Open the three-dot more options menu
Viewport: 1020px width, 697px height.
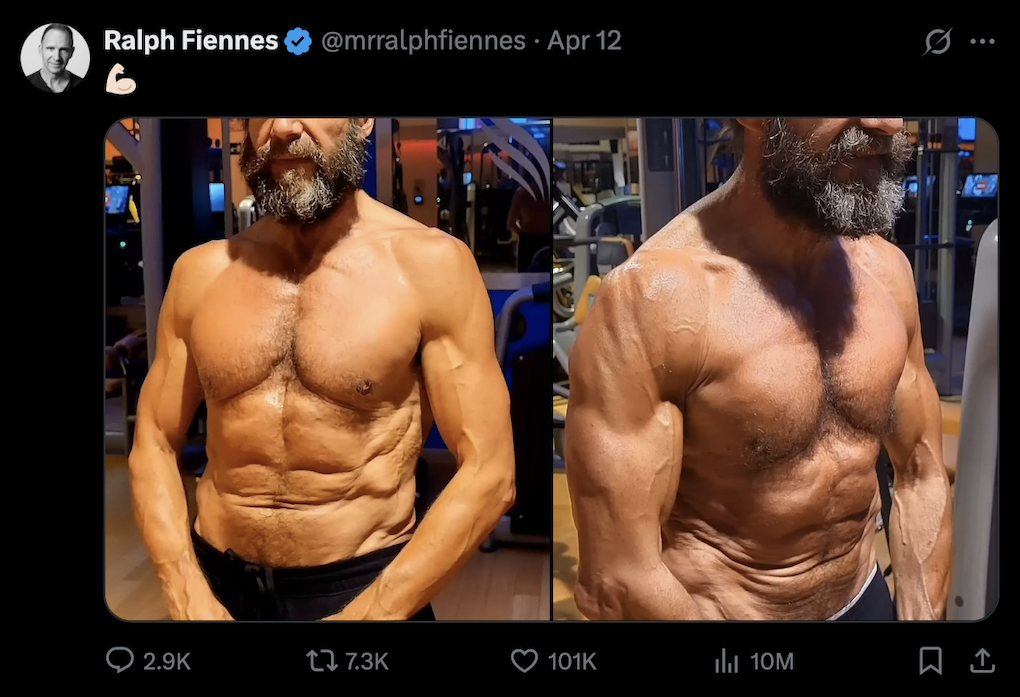coord(983,41)
